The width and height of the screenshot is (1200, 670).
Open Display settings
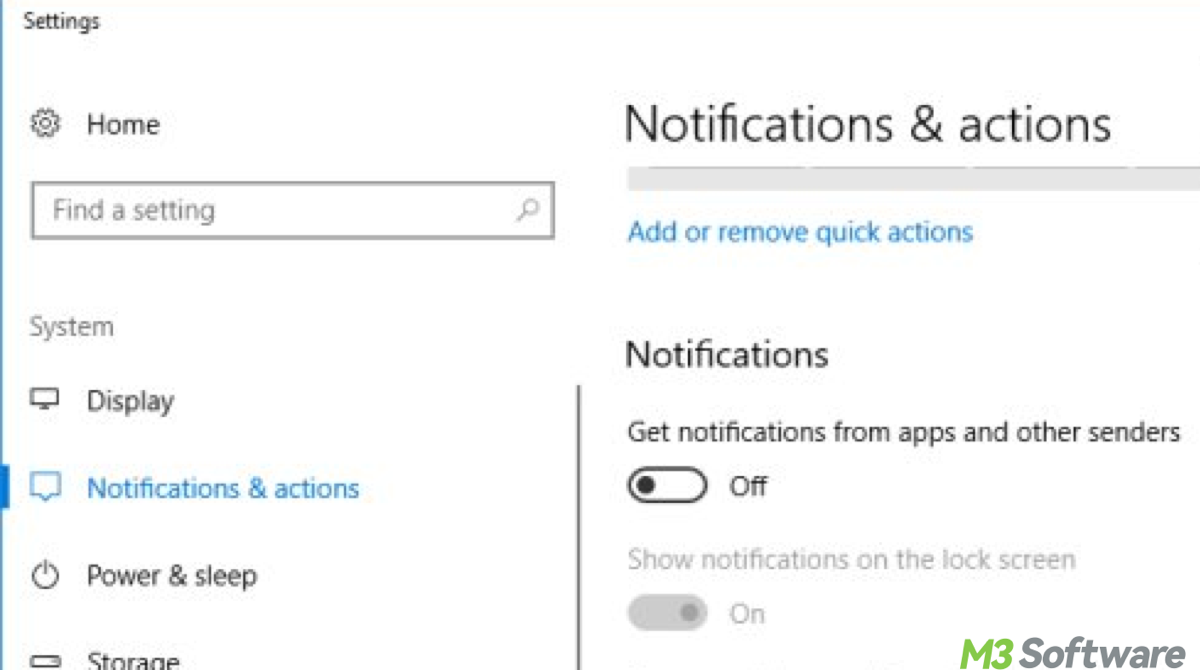130,401
